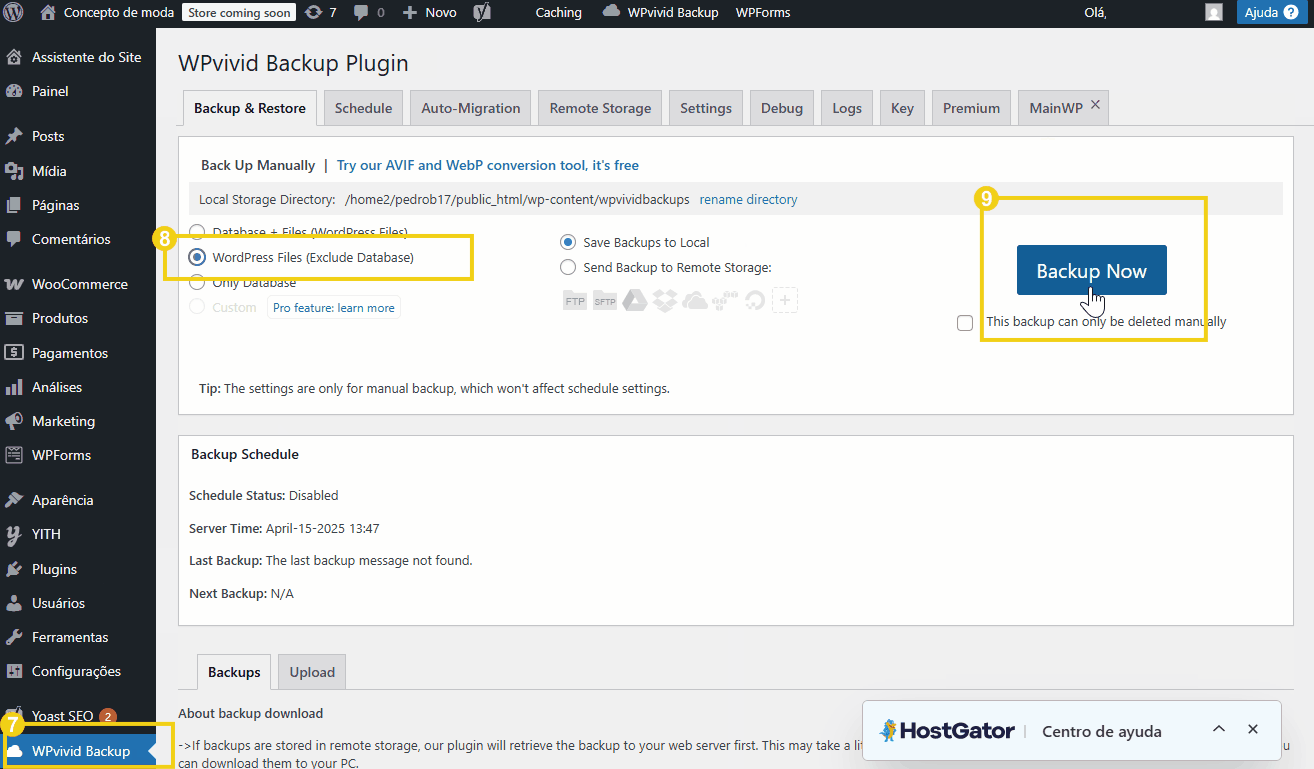Open Análises in sidebar
This screenshot has width=1314, height=769.
78,387
